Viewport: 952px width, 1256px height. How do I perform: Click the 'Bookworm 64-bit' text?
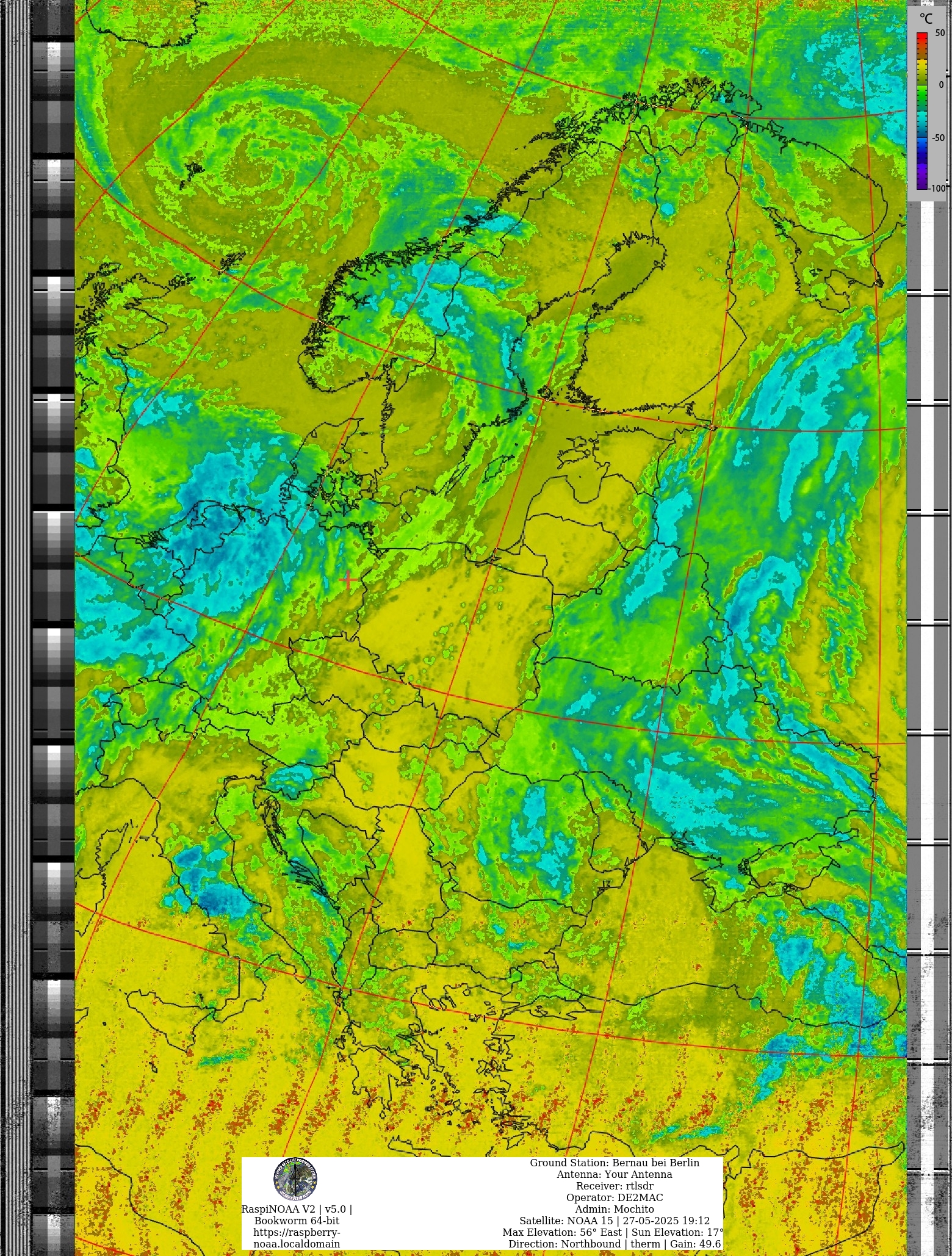[x=297, y=1221]
